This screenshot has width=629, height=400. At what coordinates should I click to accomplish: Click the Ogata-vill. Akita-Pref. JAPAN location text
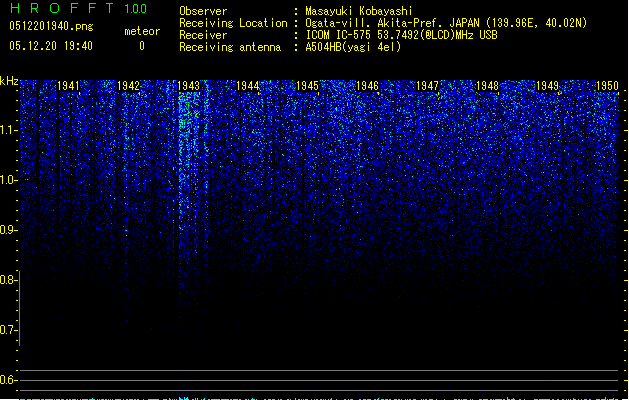(x=446, y=23)
